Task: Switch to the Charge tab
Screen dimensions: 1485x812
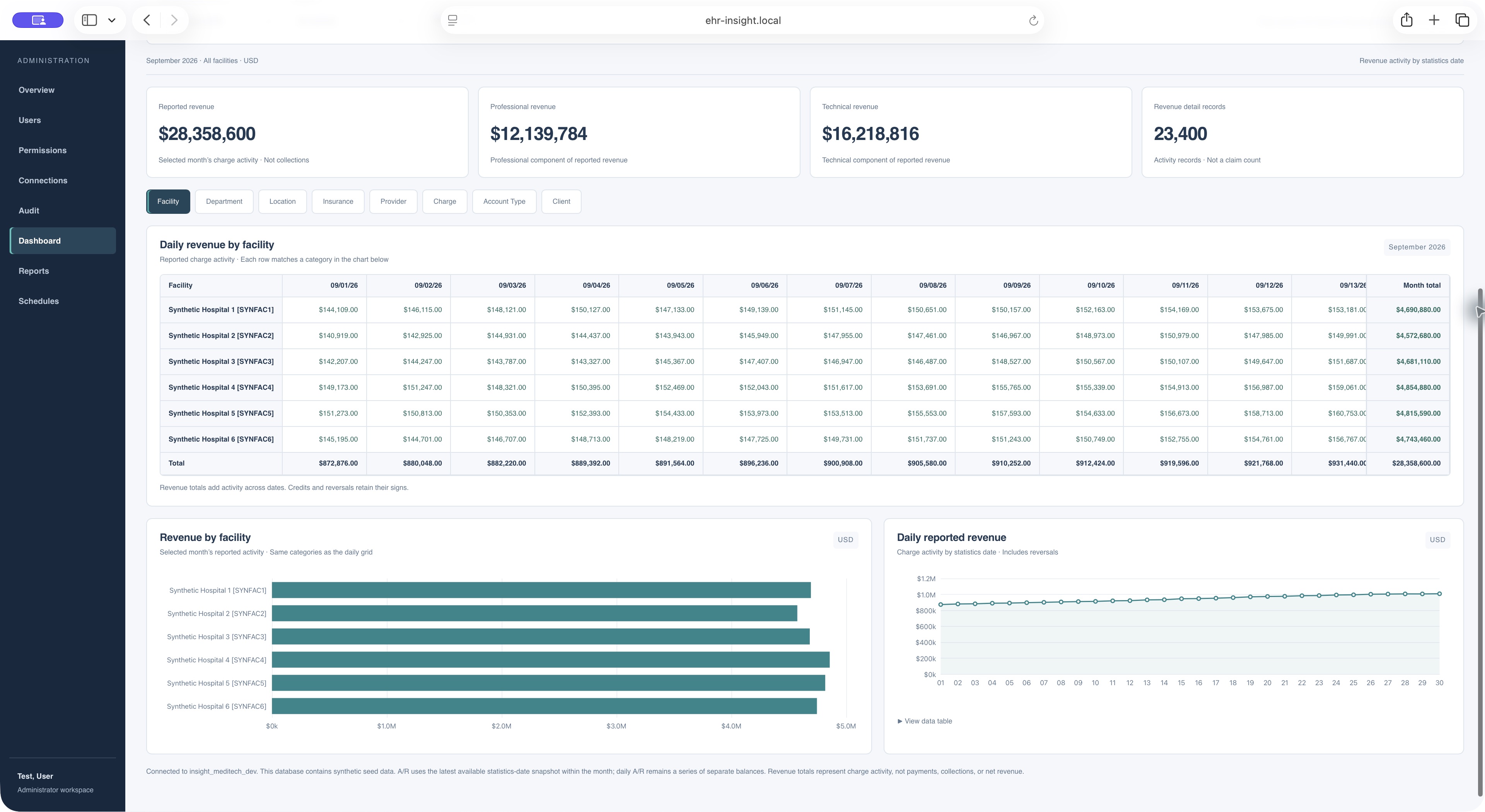Action: tap(444, 201)
